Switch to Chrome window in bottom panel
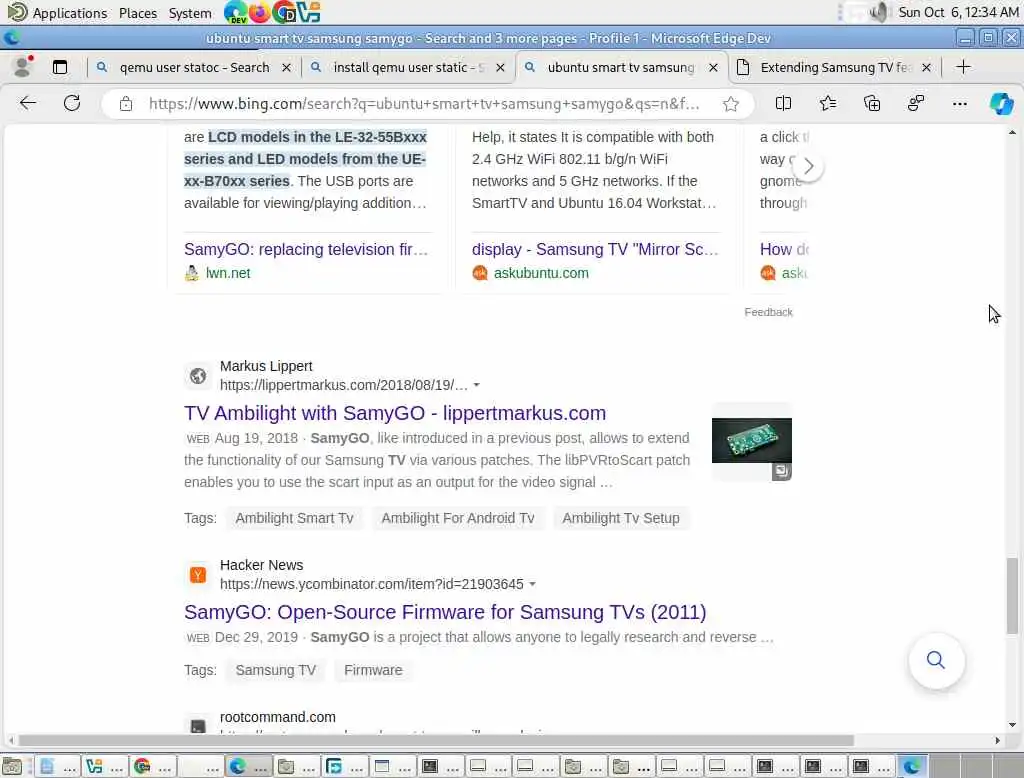This screenshot has height=778, width=1024. 153,766
